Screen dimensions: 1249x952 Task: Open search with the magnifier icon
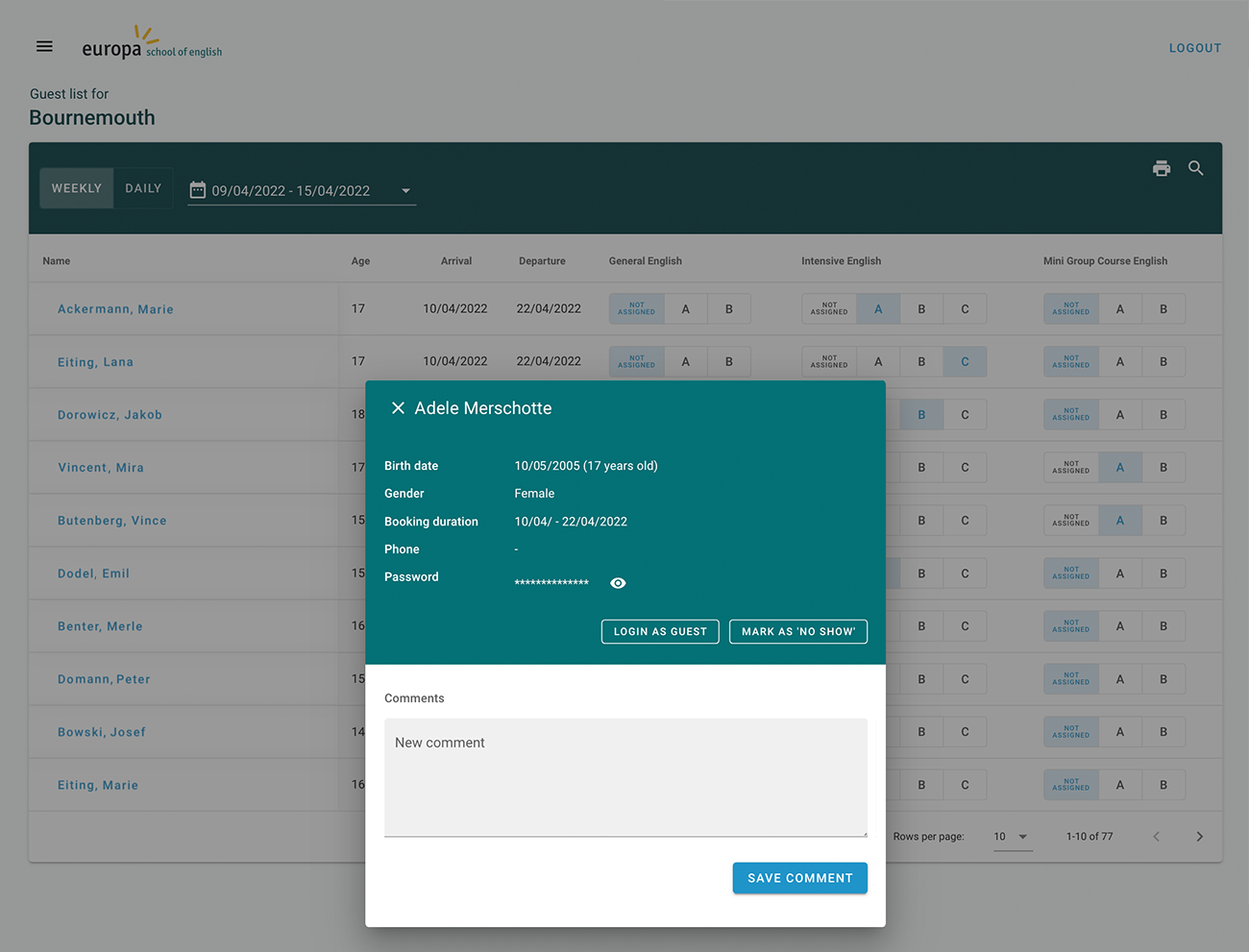1195,168
